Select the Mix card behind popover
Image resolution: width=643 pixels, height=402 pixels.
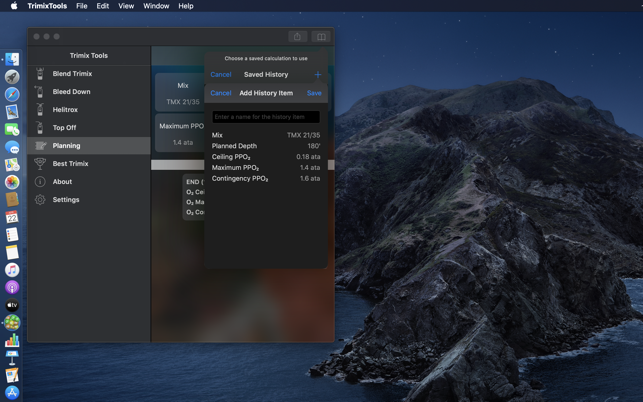[x=180, y=93]
